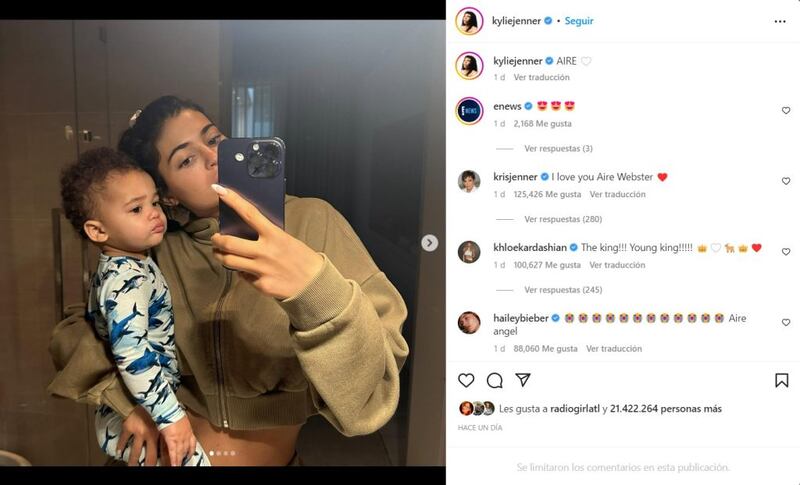Expand enews replies (3)
The width and height of the screenshot is (800, 485).
point(558,148)
